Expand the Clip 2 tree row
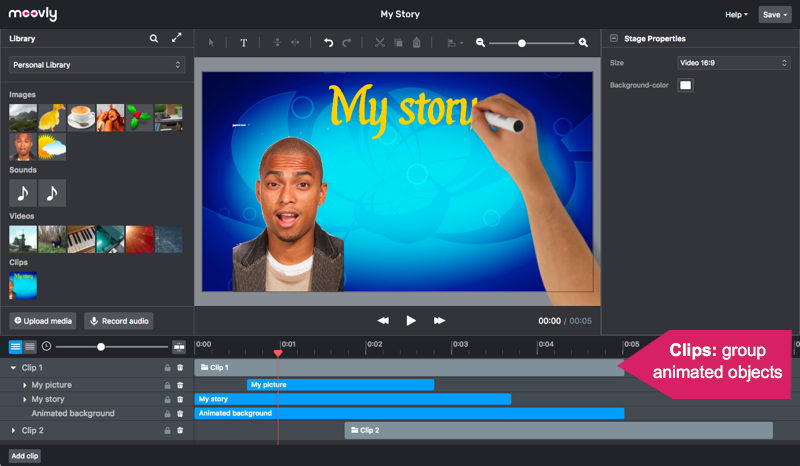800x466 pixels. click(x=14, y=430)
